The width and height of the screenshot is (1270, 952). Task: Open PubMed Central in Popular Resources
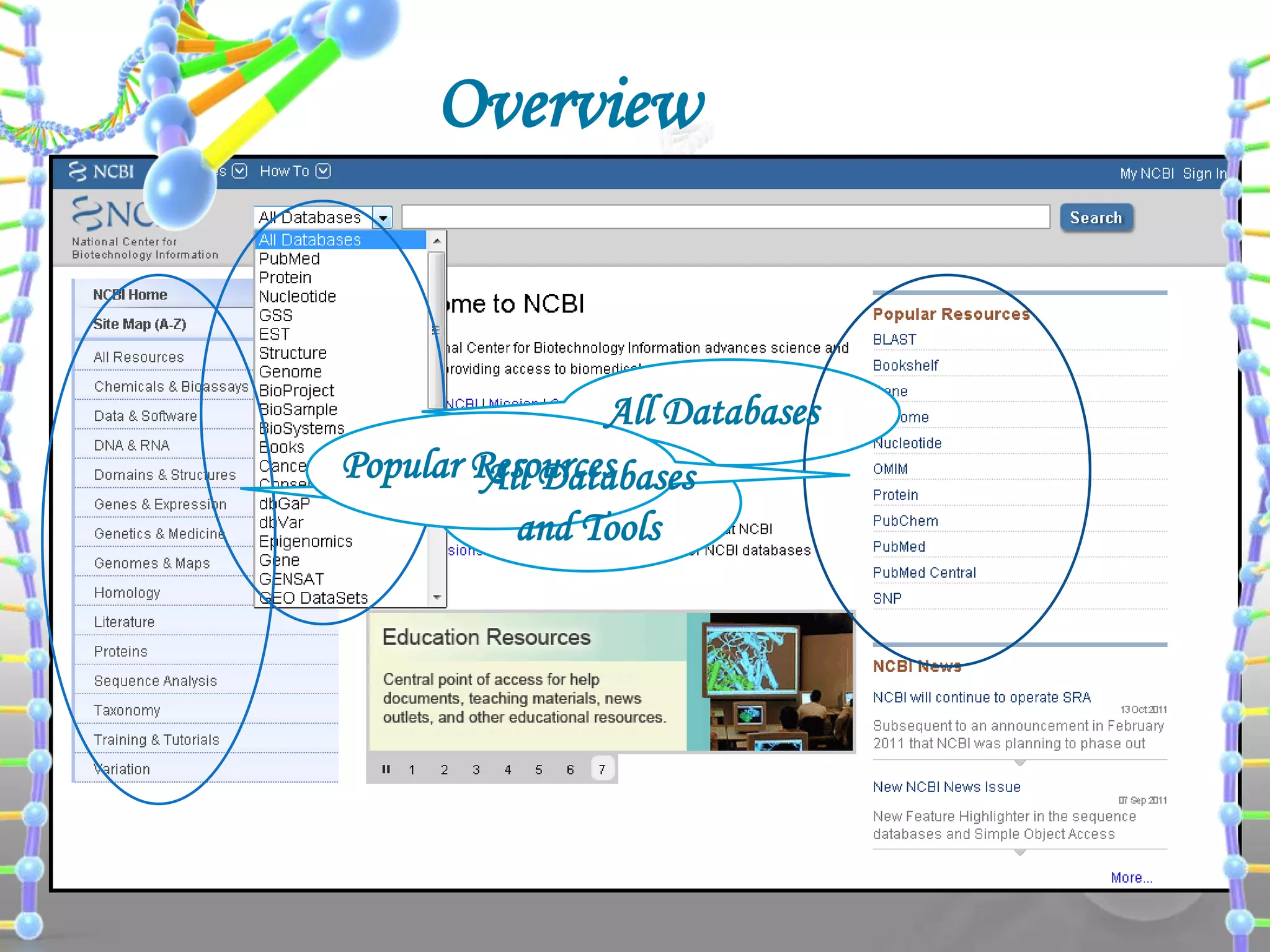tap(924, 573)
